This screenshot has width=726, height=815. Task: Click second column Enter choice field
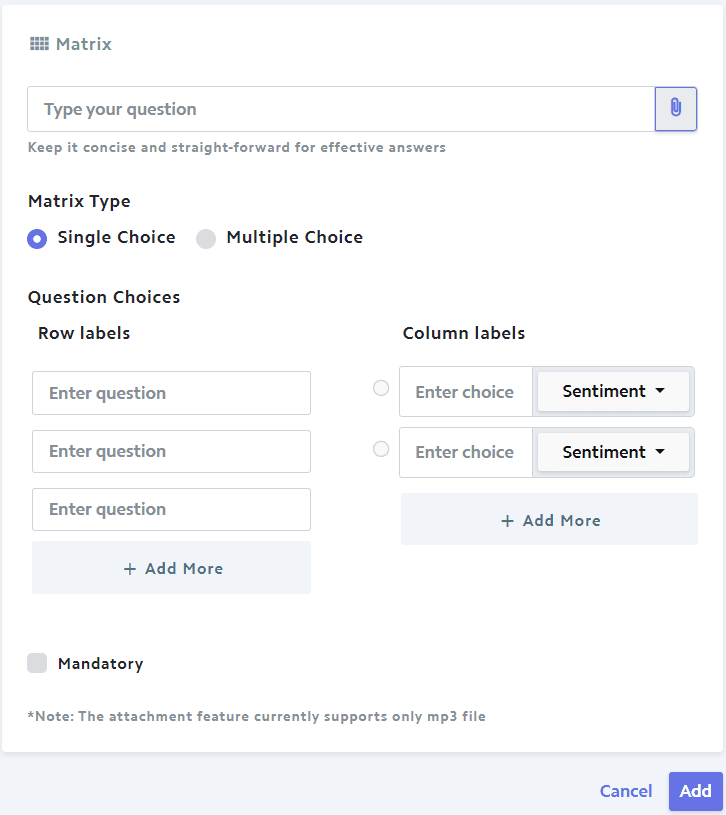tap(466, 452)
